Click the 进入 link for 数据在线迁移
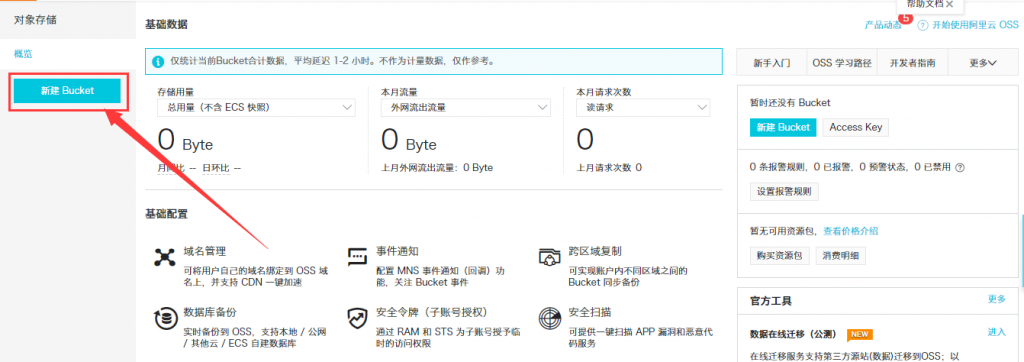Viewport: 1024px width, 362px height. click(x=997, y=332)
